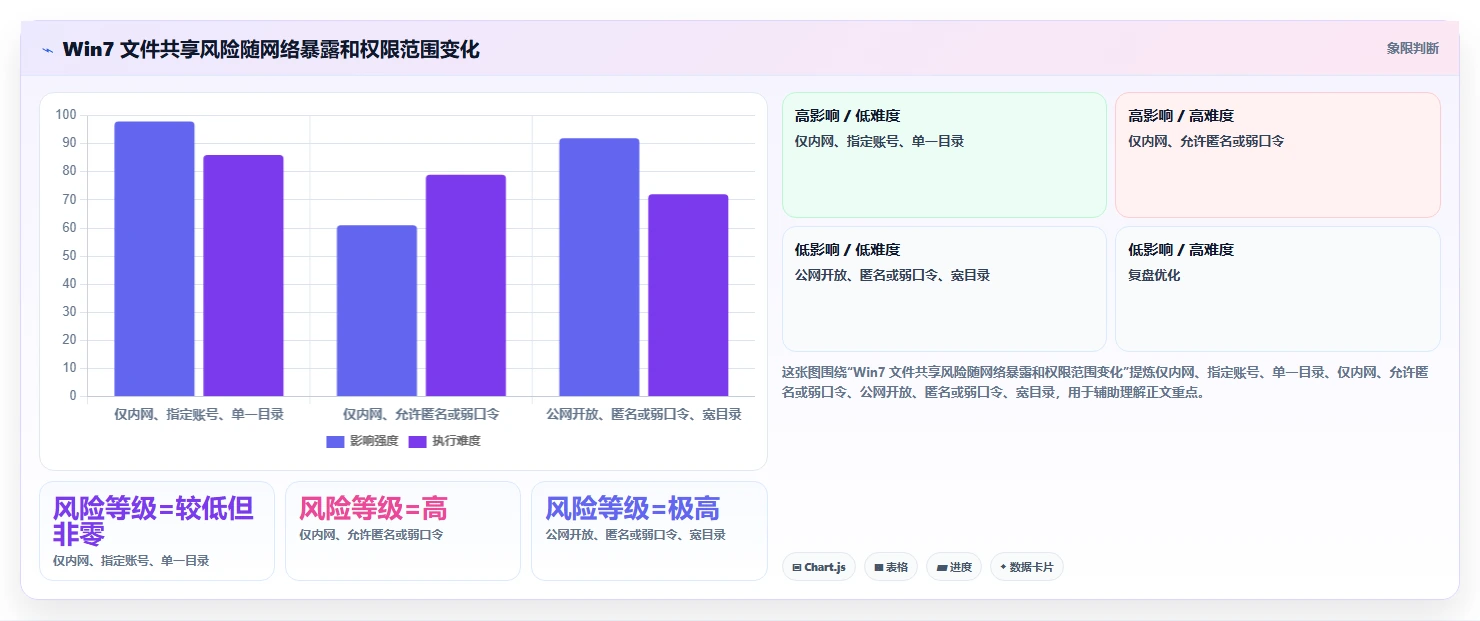
Task: Click the 高影响 / 低难度 quadrant heading
Action: 847,116
